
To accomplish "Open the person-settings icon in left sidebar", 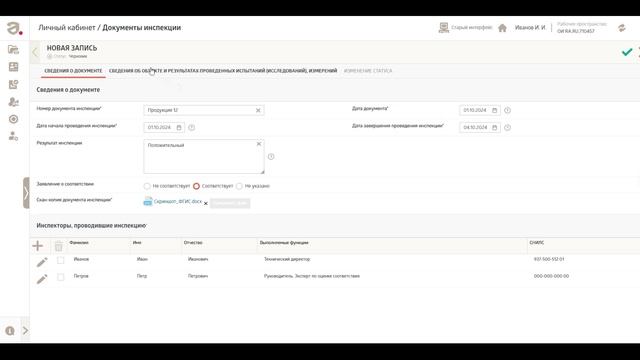I will pos(13,136).
